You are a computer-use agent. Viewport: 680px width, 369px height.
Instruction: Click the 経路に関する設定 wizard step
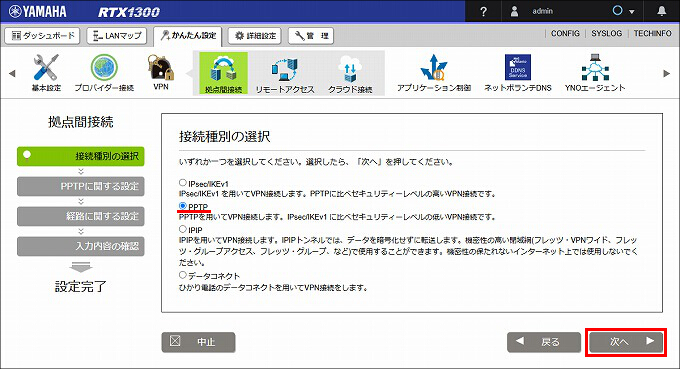tap(81, 216)
